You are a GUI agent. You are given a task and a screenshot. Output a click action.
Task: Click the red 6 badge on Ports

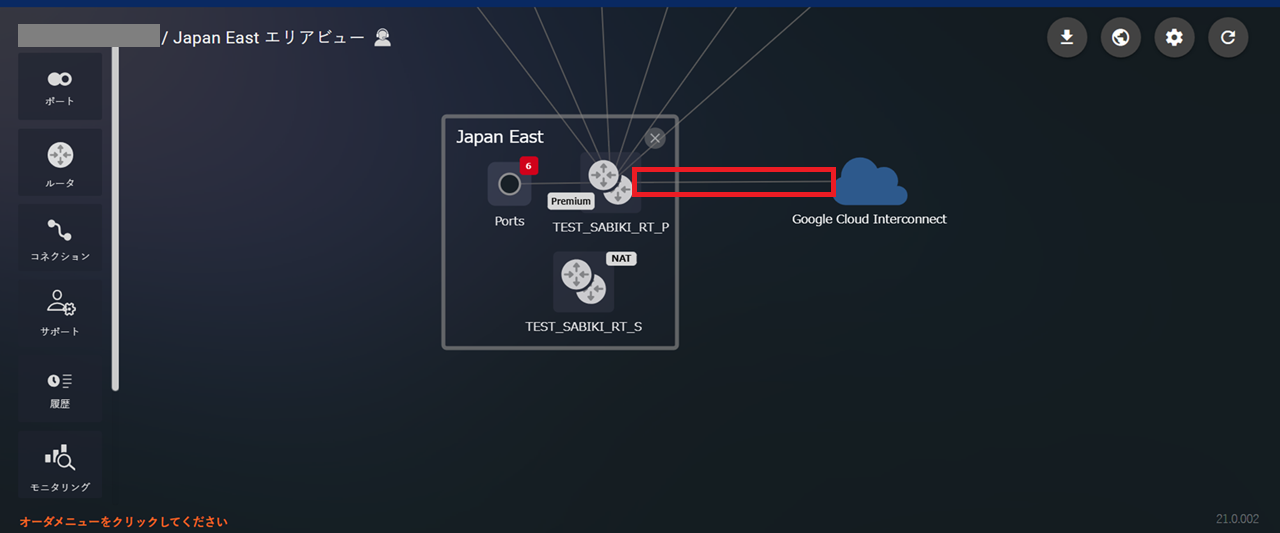click(x=529, y=165)
